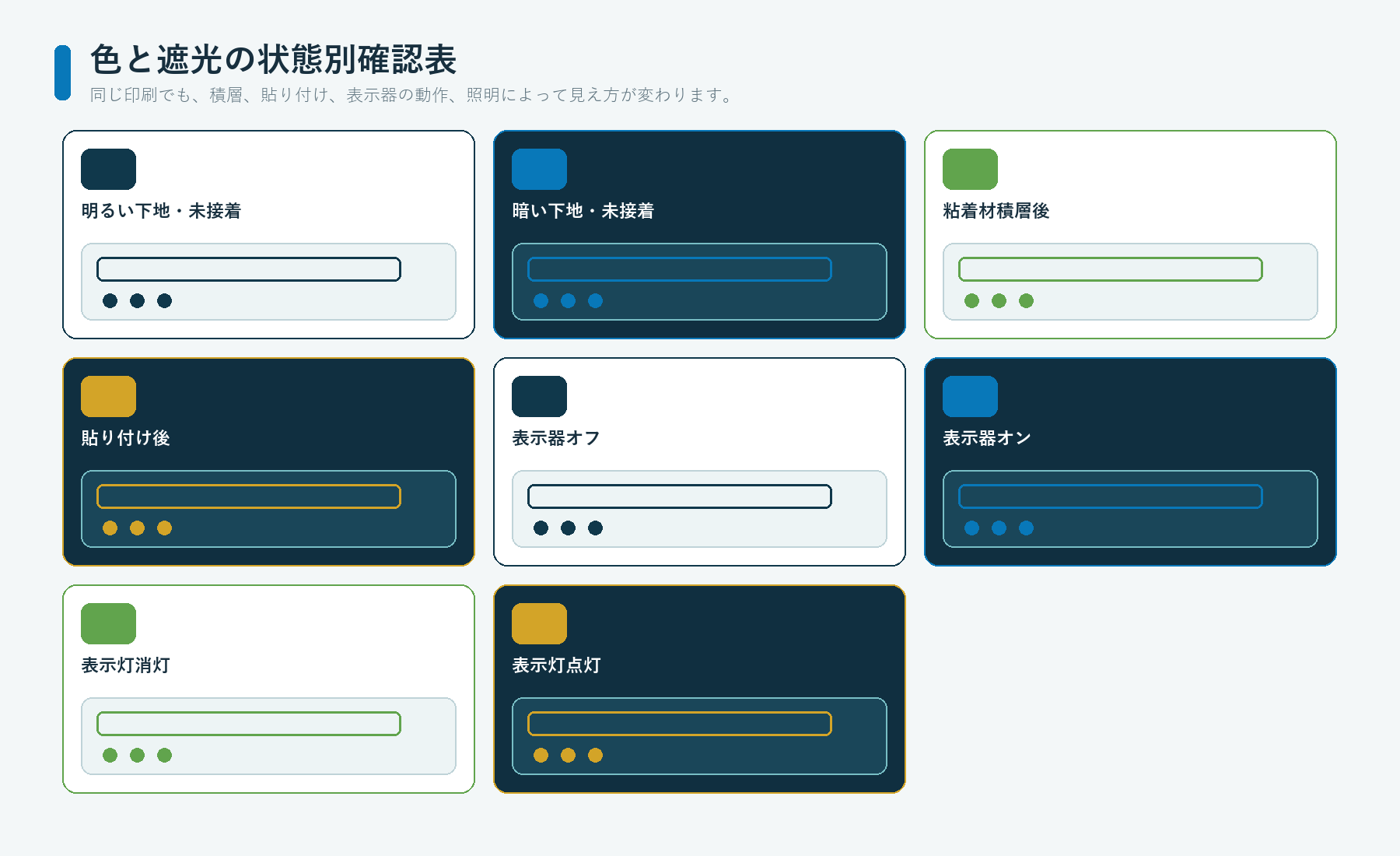Click the dark navy swatch above 明るい下地・未接着
This screenshot has height=856, width=1400.
(x=108, y=169)
